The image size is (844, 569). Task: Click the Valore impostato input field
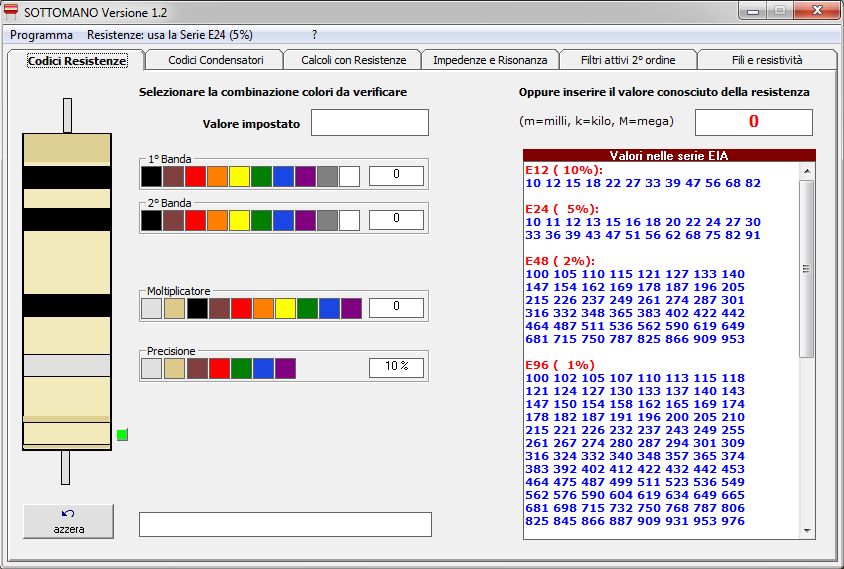tap(369, 123)
